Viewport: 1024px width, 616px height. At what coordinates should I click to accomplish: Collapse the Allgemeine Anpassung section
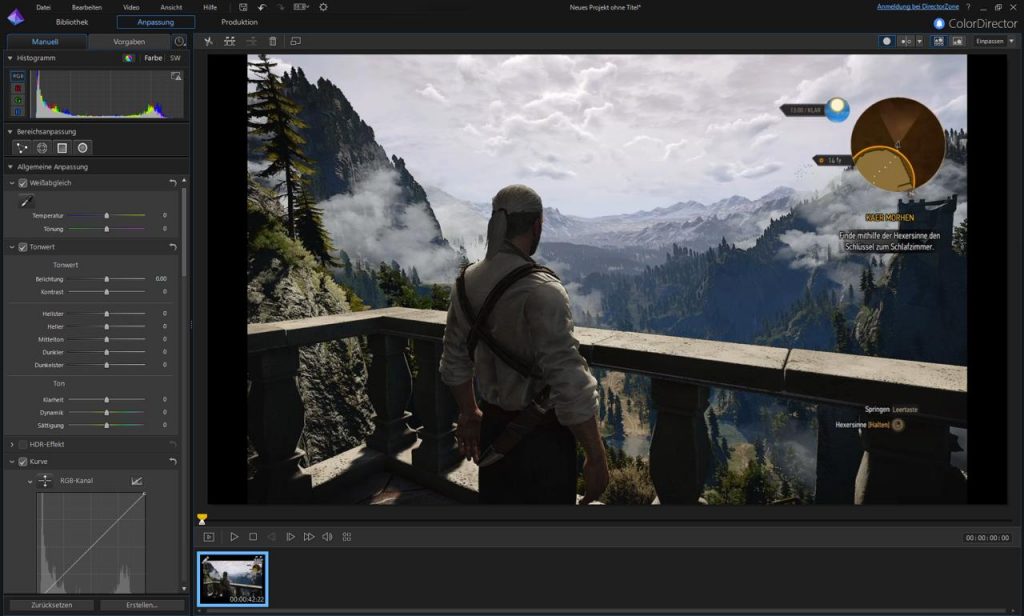tap(10, 167)
